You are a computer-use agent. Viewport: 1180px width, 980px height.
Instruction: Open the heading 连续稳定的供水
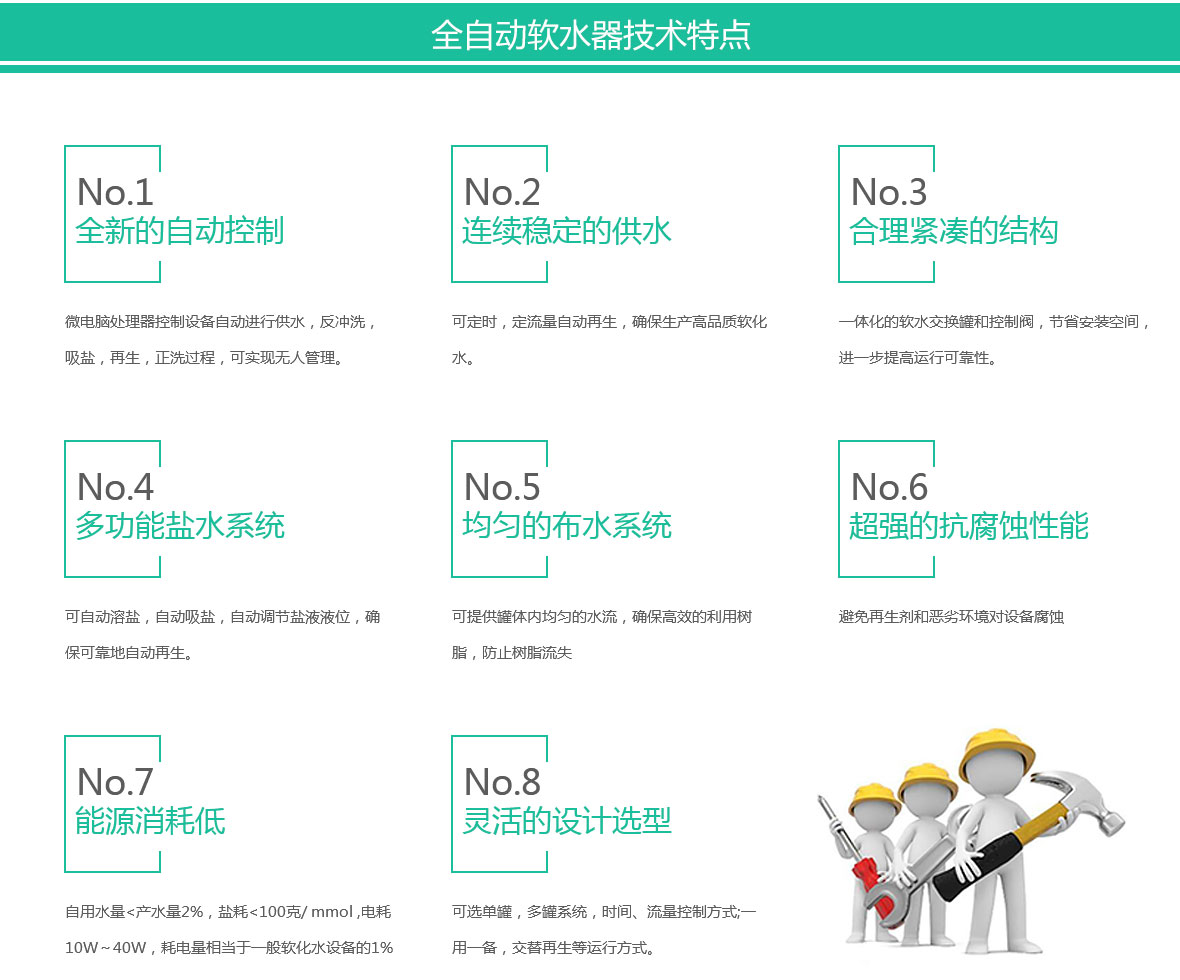(566, 231)
